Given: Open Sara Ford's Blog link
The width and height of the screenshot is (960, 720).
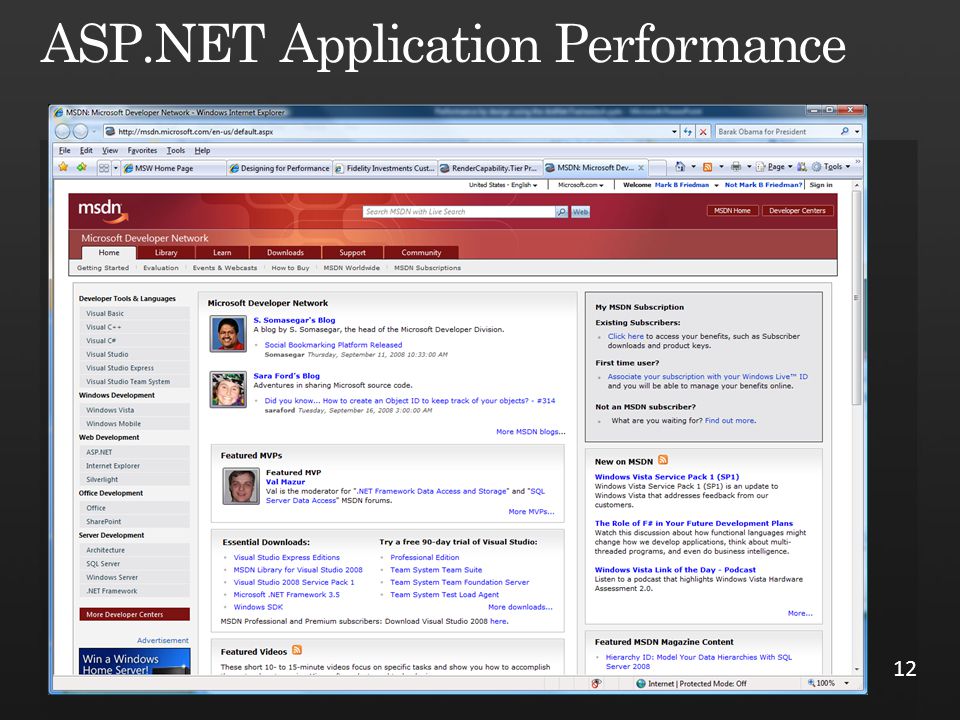Looking at the screenshot, I should [x=287, y=375].
